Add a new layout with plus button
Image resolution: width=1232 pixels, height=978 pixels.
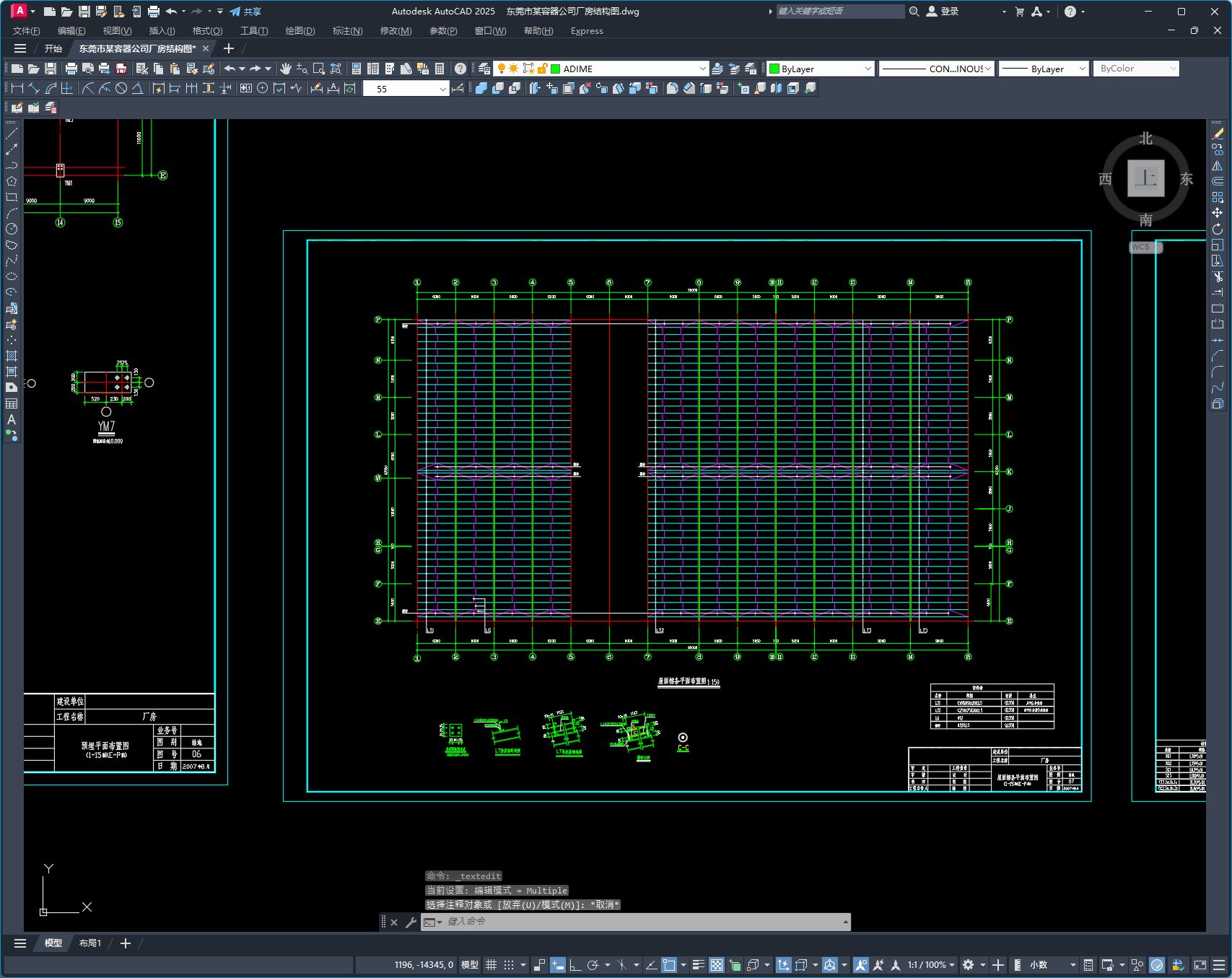[x=126, y=943]
